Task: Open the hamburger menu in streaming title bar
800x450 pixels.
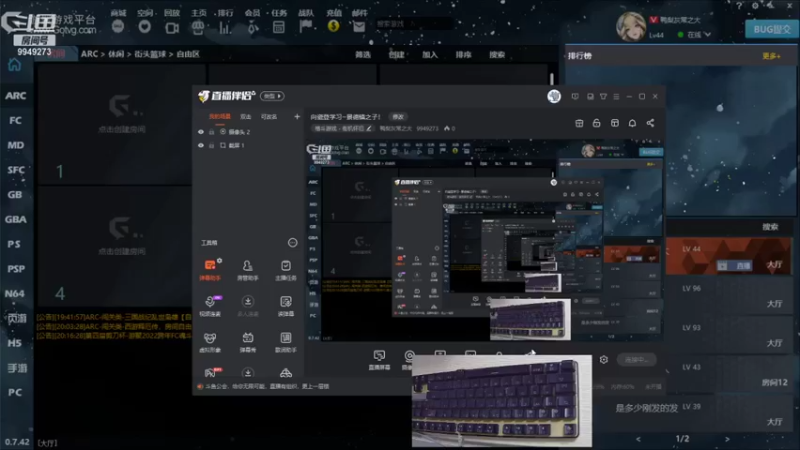Action: tap(616, 96)
